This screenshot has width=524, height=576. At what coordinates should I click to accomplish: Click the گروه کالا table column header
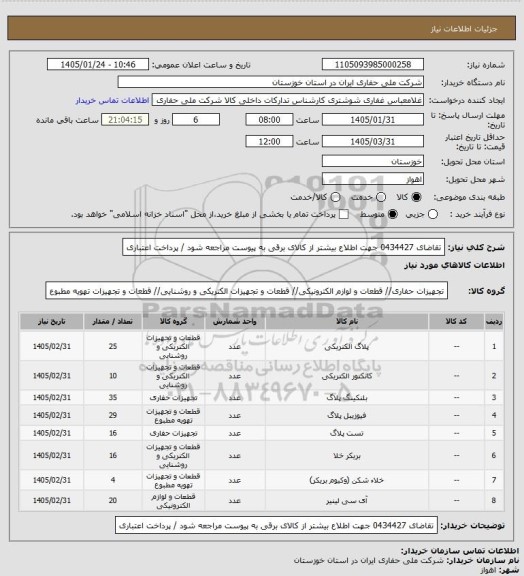click(x=173, y=321)
